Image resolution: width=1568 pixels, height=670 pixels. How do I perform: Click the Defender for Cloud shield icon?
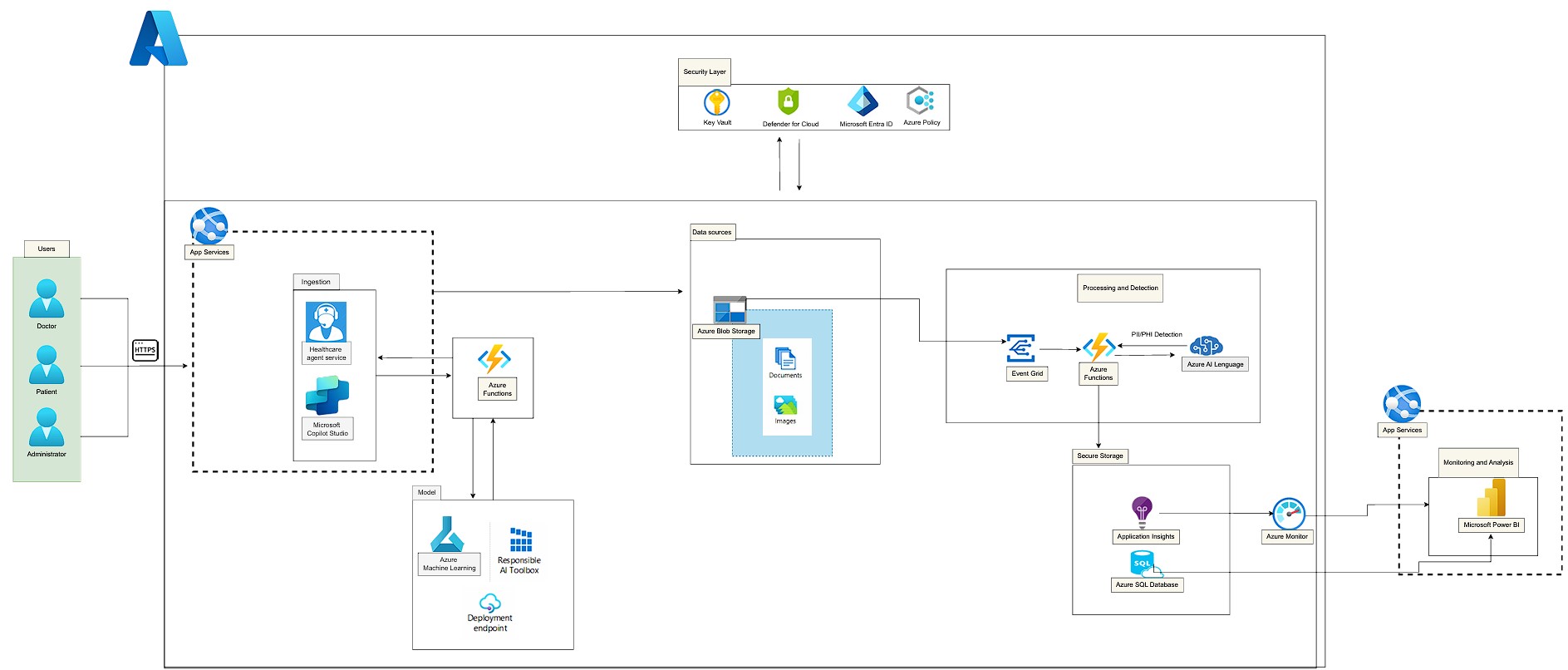pos(788,101)
